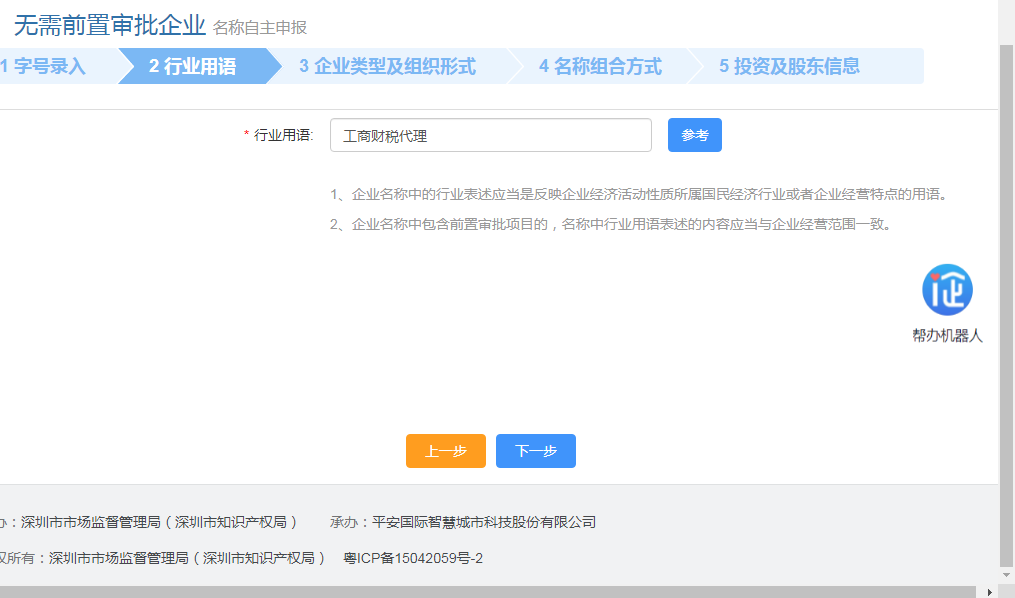Proceed with the 下一步 button
This screenshot has height=598, width=1015.
click(535, 451)
